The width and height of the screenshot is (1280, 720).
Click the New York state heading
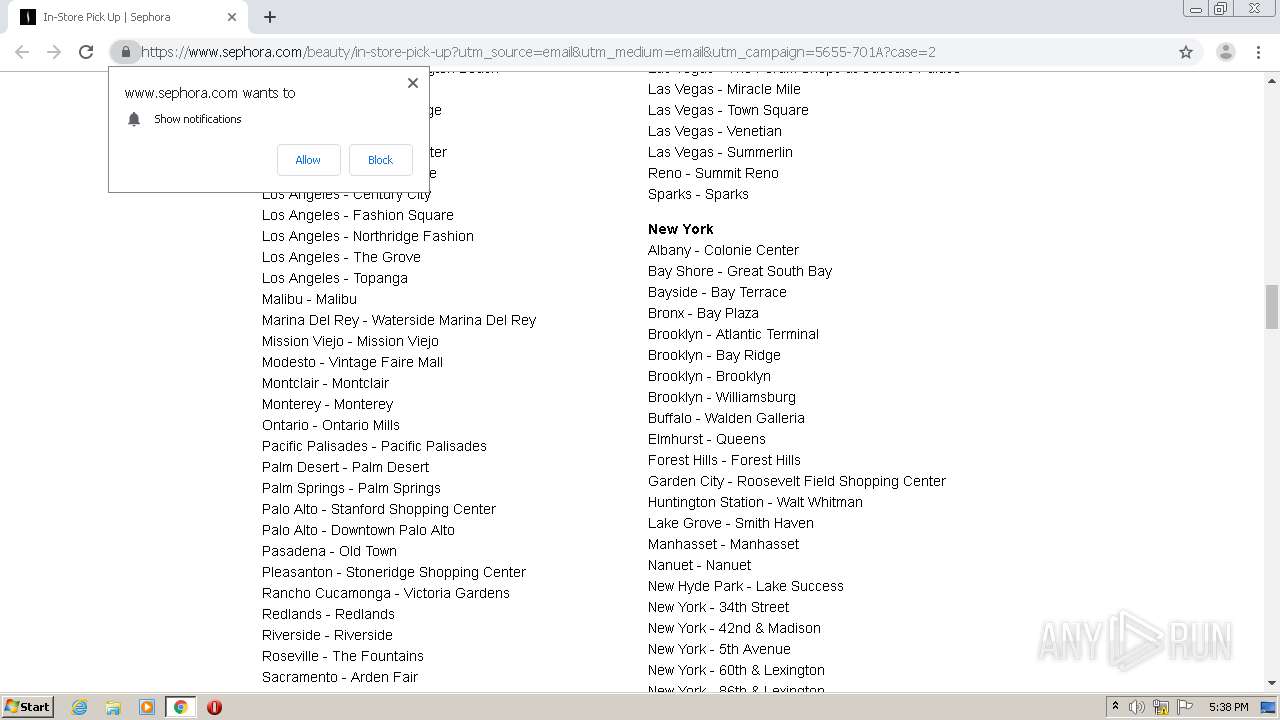(680, 229)
